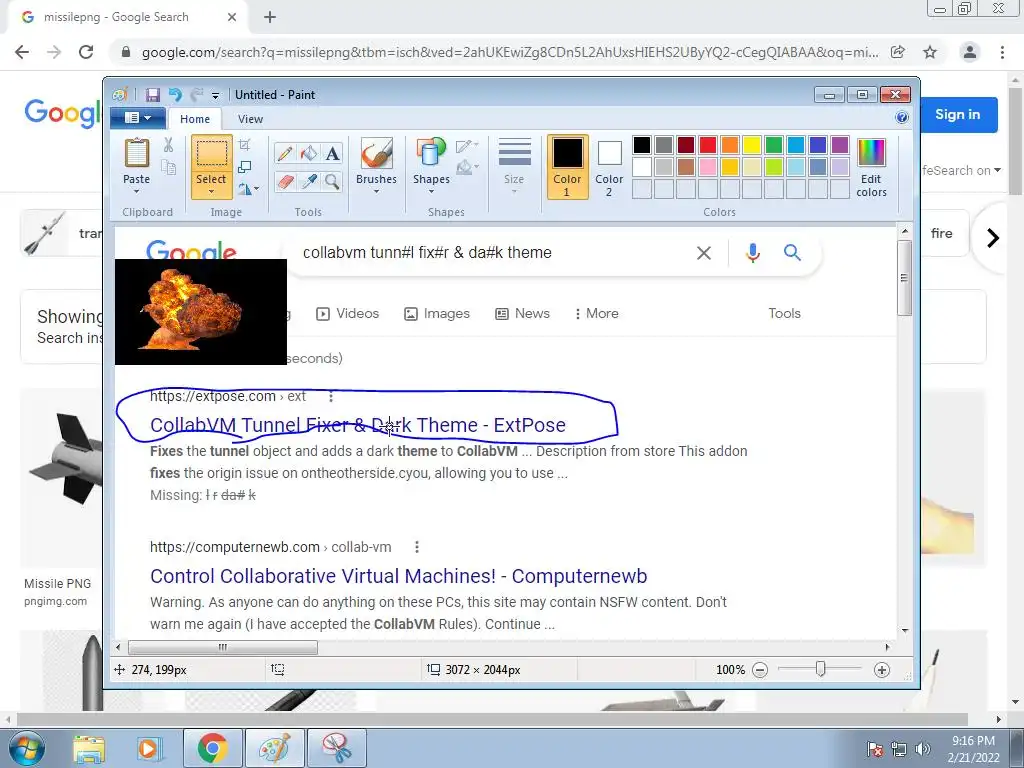Select the Eraser tool in Paint
1024x768 pixels.
pos(285,181)
